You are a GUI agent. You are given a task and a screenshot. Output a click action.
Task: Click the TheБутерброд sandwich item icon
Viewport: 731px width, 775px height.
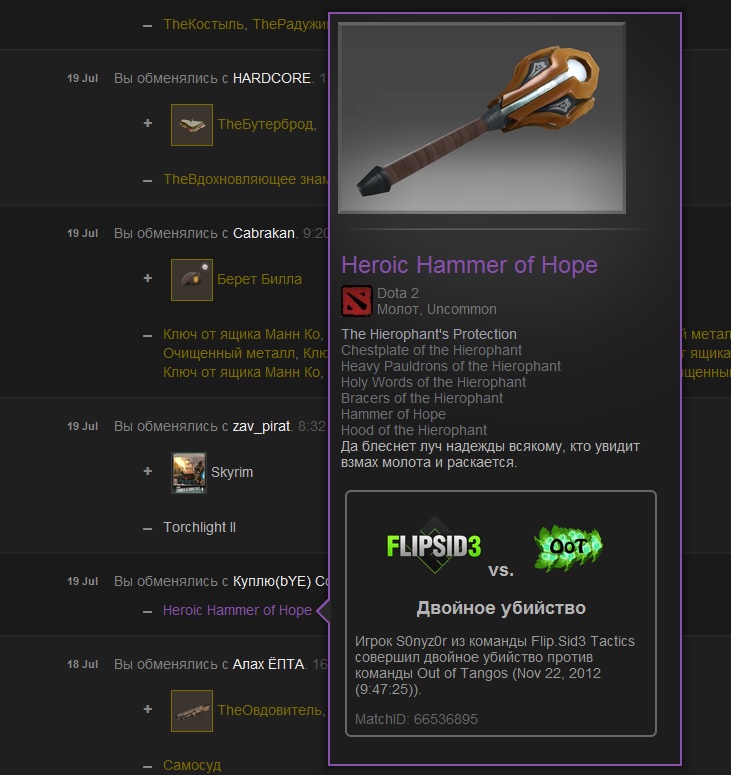click(x=192, y=125)
